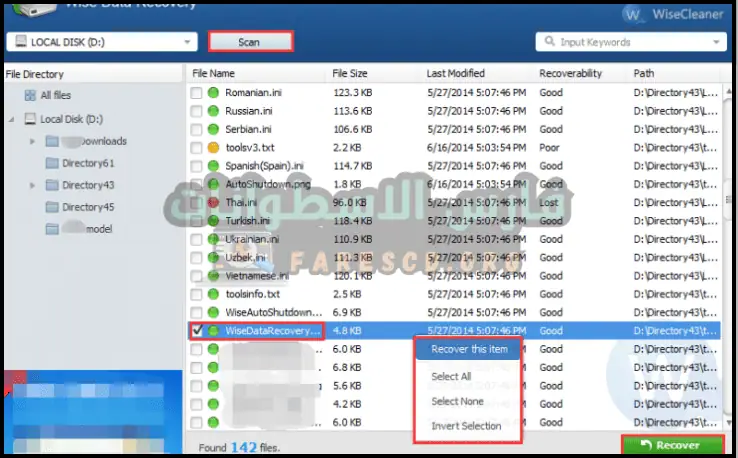Viewport: 738px width, 458px height.
Task: Click scrollbar down arrow in file list
Action: tap(729, 422)
